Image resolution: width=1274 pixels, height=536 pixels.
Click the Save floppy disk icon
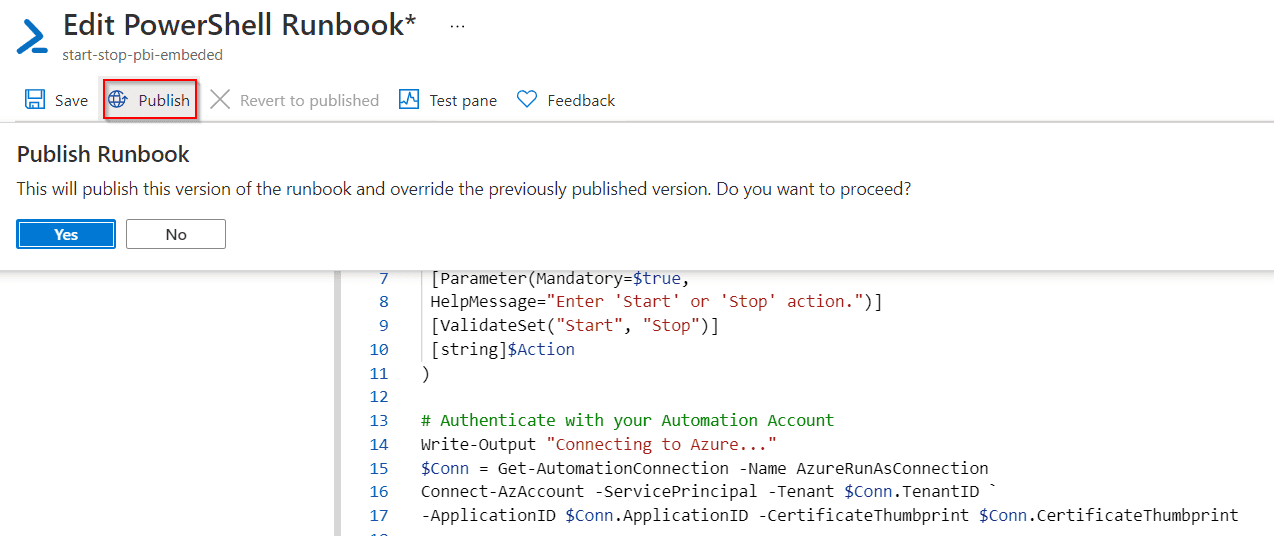tap(35, 100)
